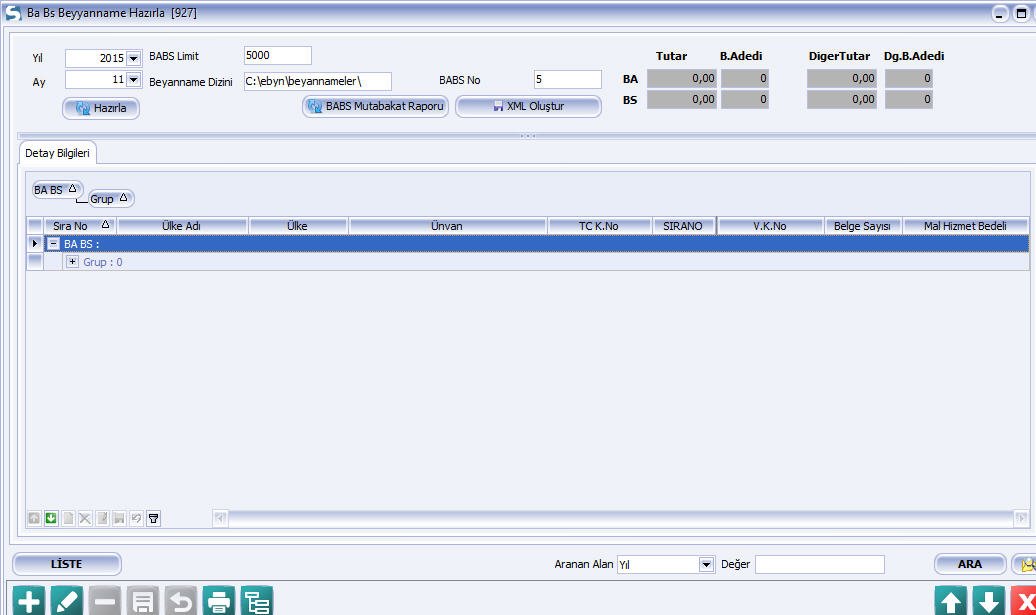Click the horizontal scrollbar under the grid
This screenshot has height=615, width=1036.
(620, 518)
